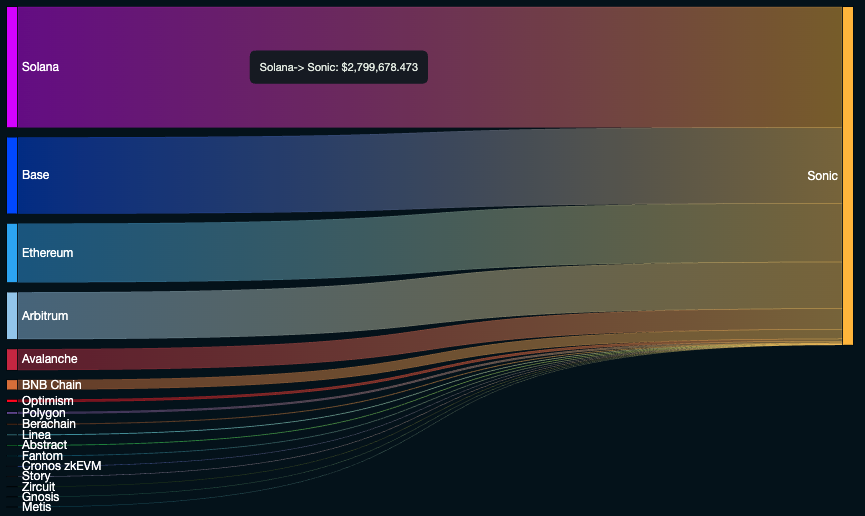Viewport: 865px width, 516px height.
Task: Click the Solana-> Sonic $2,799,678.473 tooltip
Action: pos(339,67)
